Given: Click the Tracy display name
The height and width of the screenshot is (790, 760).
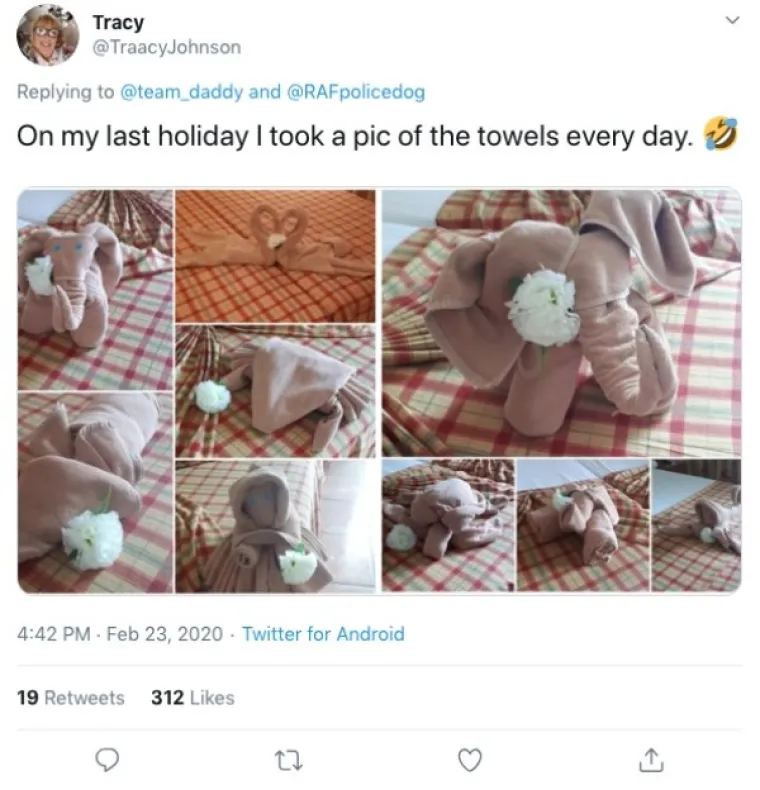Looking at the screenshot, I should (x=118, y=22).
